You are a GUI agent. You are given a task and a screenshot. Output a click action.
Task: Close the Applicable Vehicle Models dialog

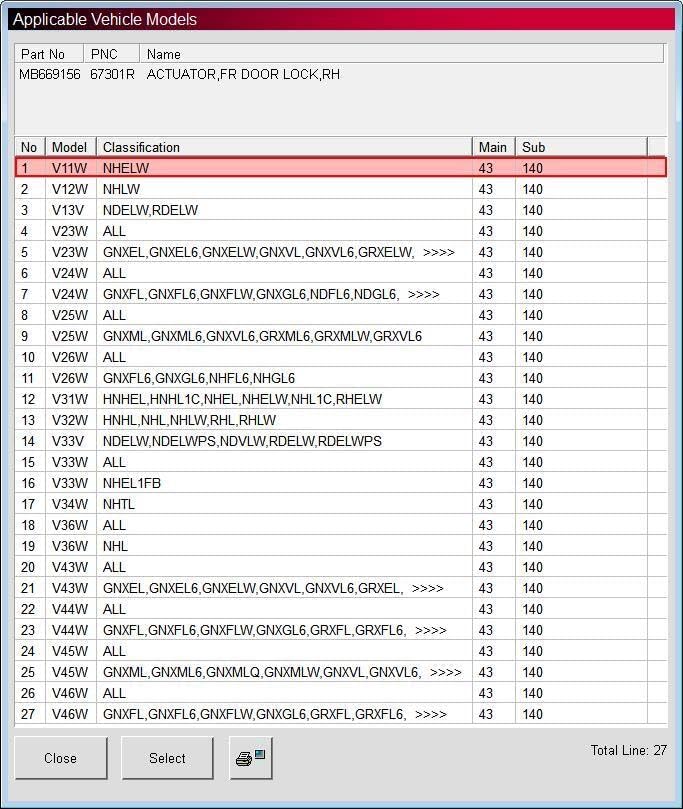point(61,758)
